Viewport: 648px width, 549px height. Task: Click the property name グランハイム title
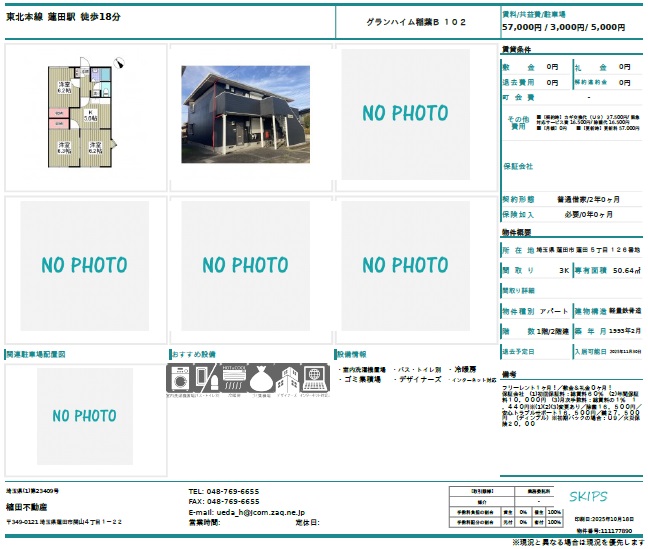416,22
